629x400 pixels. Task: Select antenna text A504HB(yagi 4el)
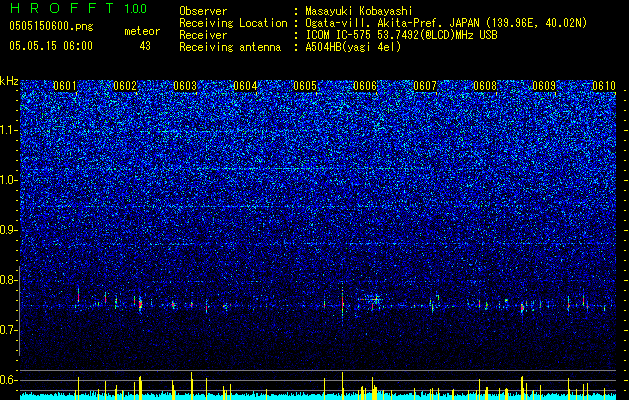coord(353,47)
